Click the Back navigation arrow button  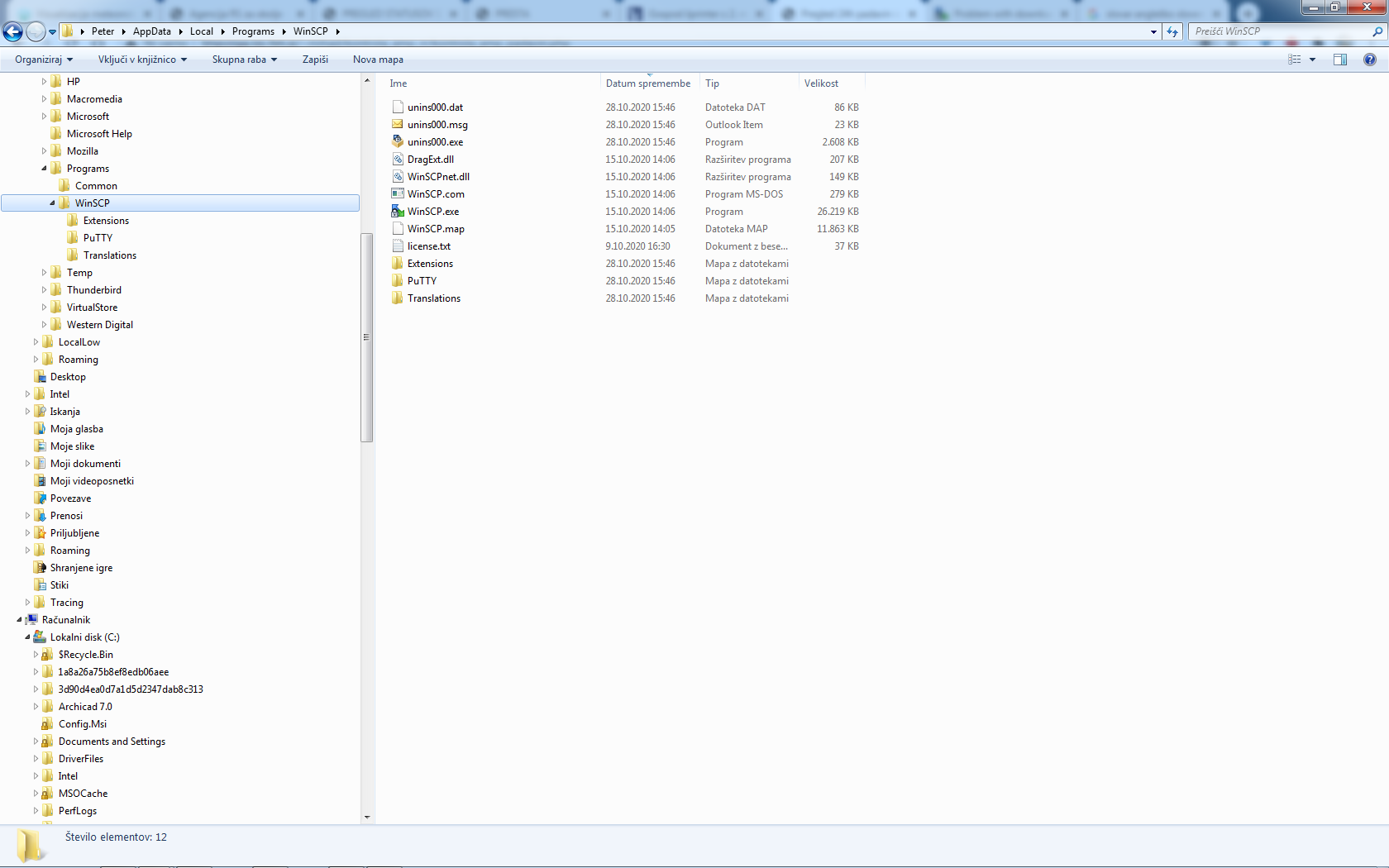point(13,31)
